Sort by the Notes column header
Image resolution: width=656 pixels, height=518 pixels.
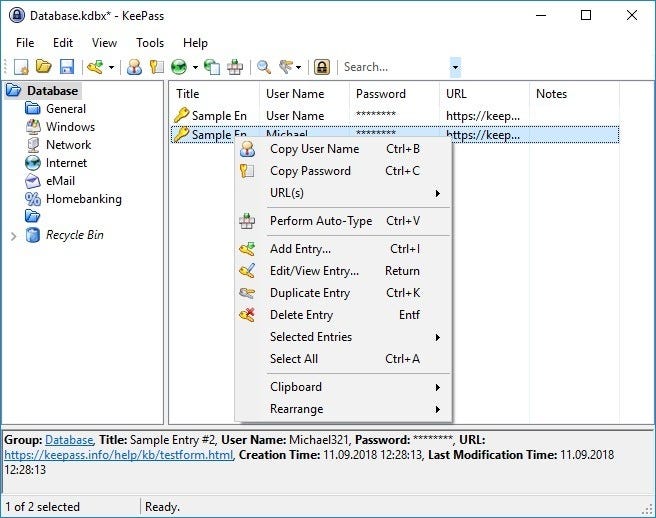[x=574, y=94]
